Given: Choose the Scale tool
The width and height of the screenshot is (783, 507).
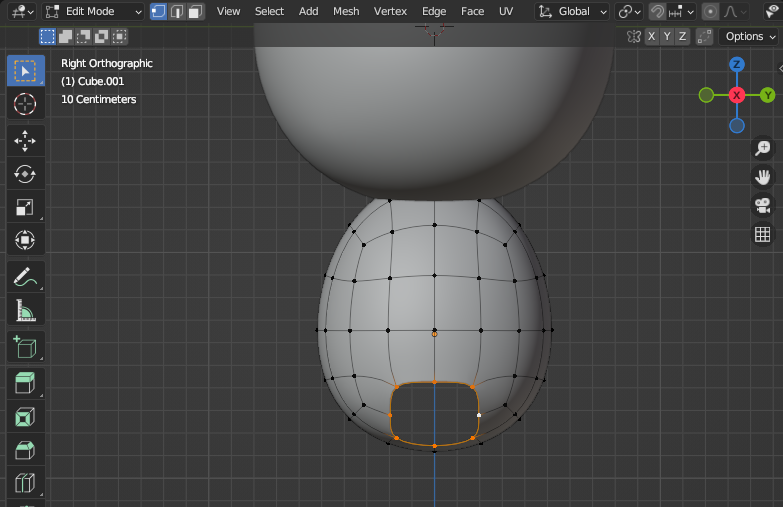Looking at the screenshot, I should (25, 208).
